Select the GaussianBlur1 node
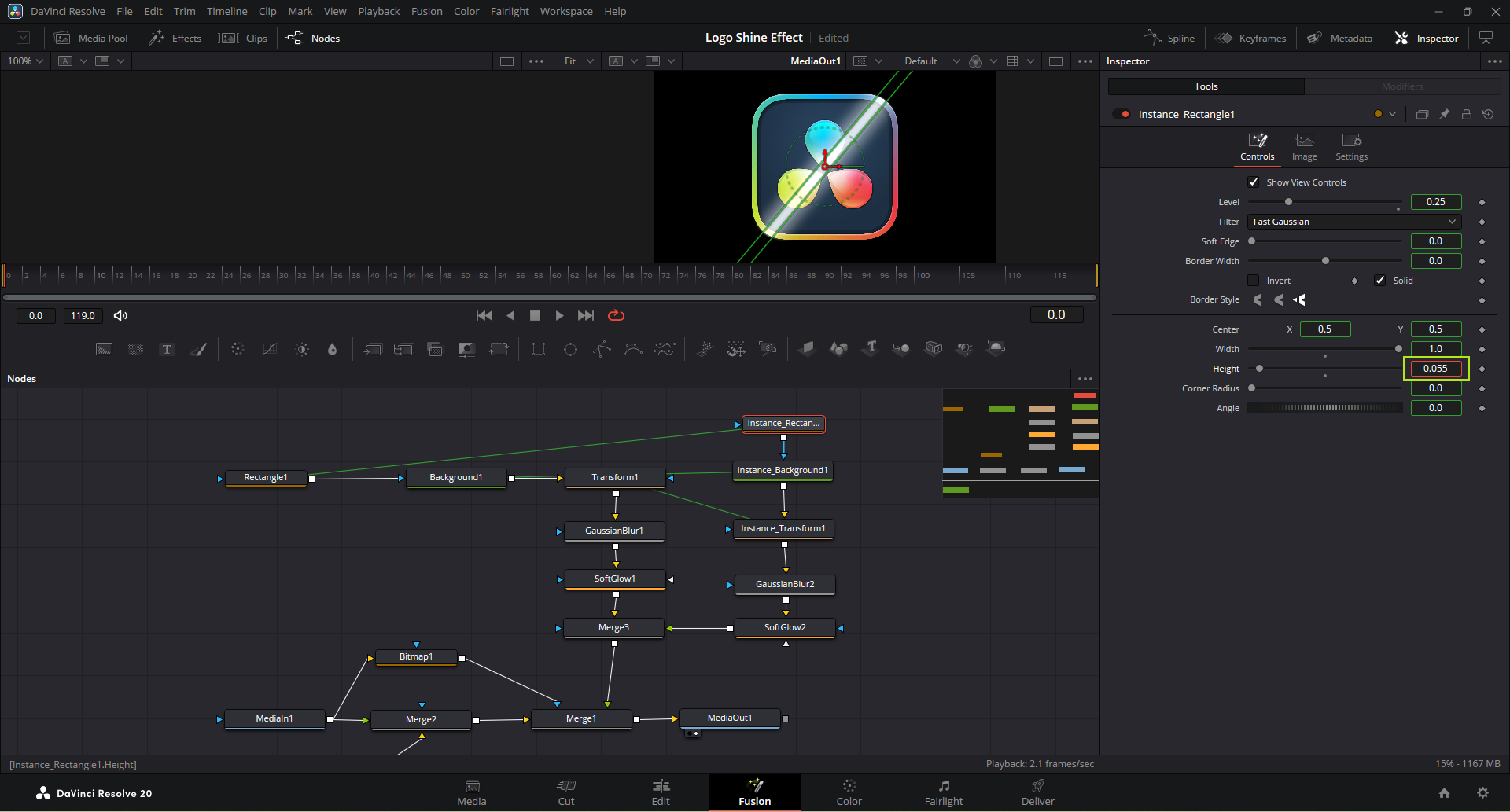The height and width of the screenshot is (812, 1510). (x=614, y=531)
